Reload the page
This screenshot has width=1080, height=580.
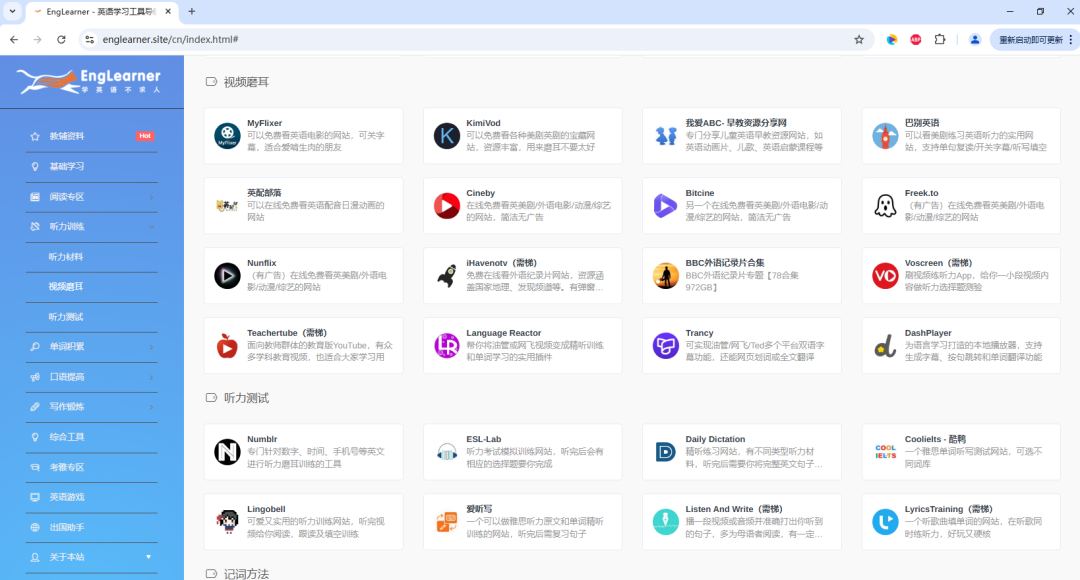tap(61, 40)
